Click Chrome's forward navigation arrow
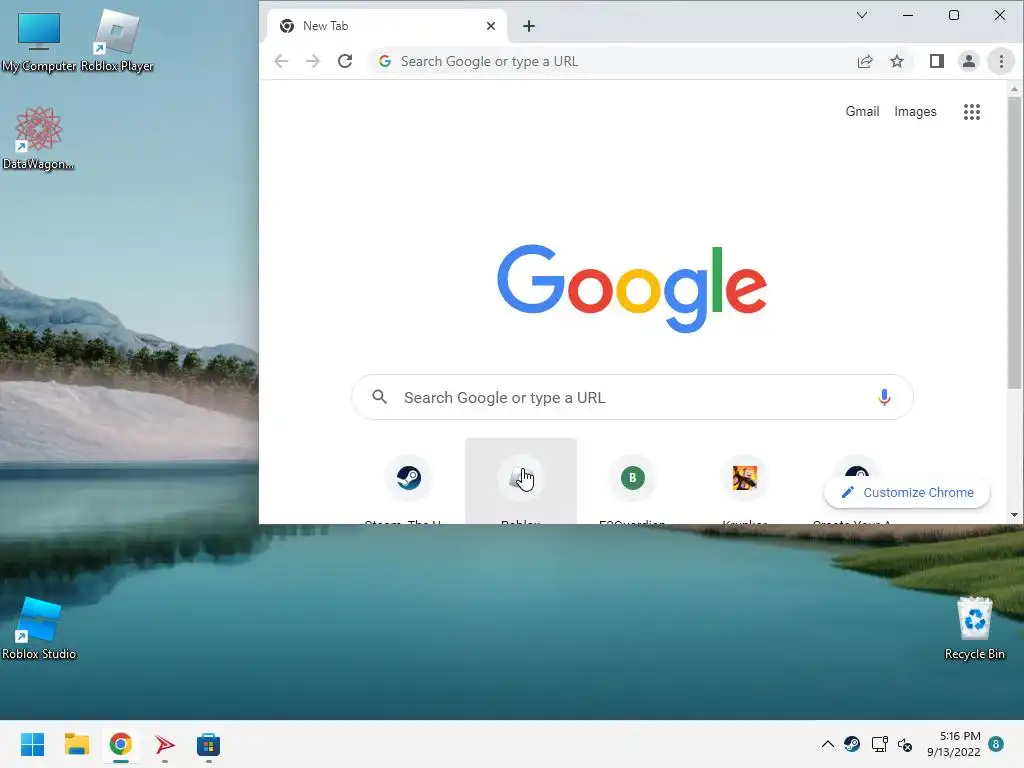The width and height of the screenshot is (1024, 768). (x=313, y=61)
